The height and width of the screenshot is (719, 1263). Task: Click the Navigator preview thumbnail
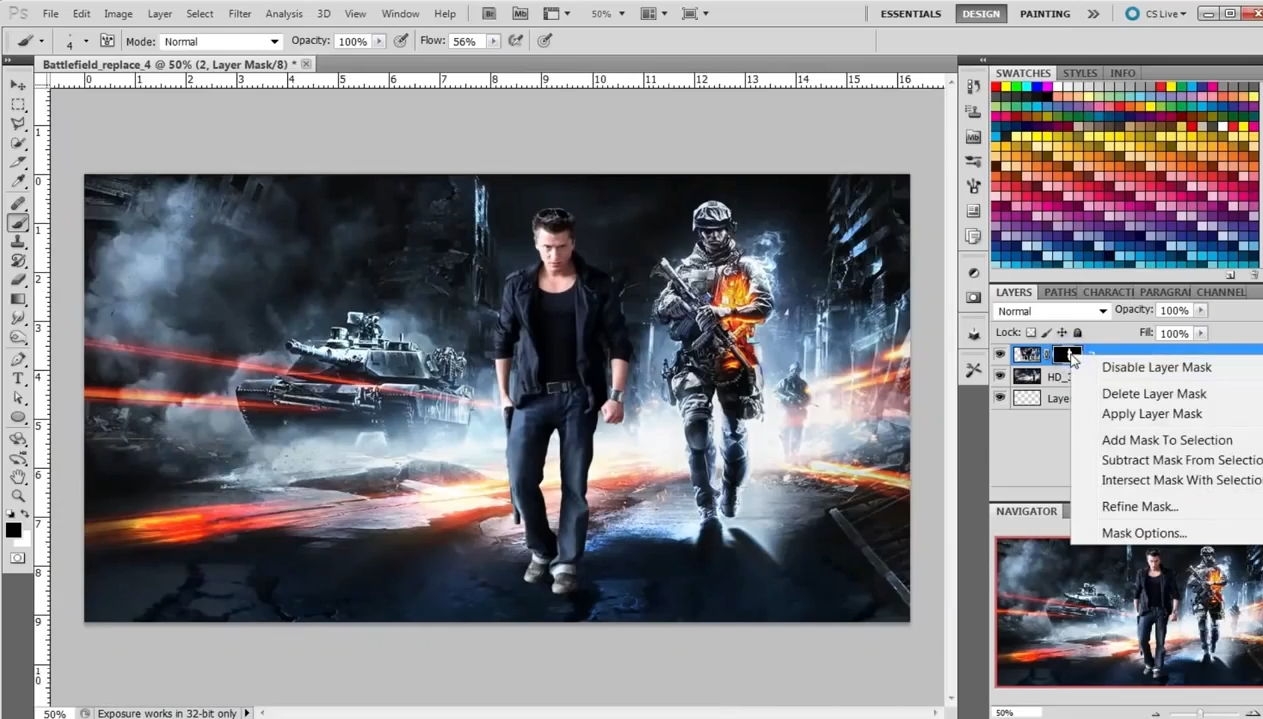[x=1129, y=612]
